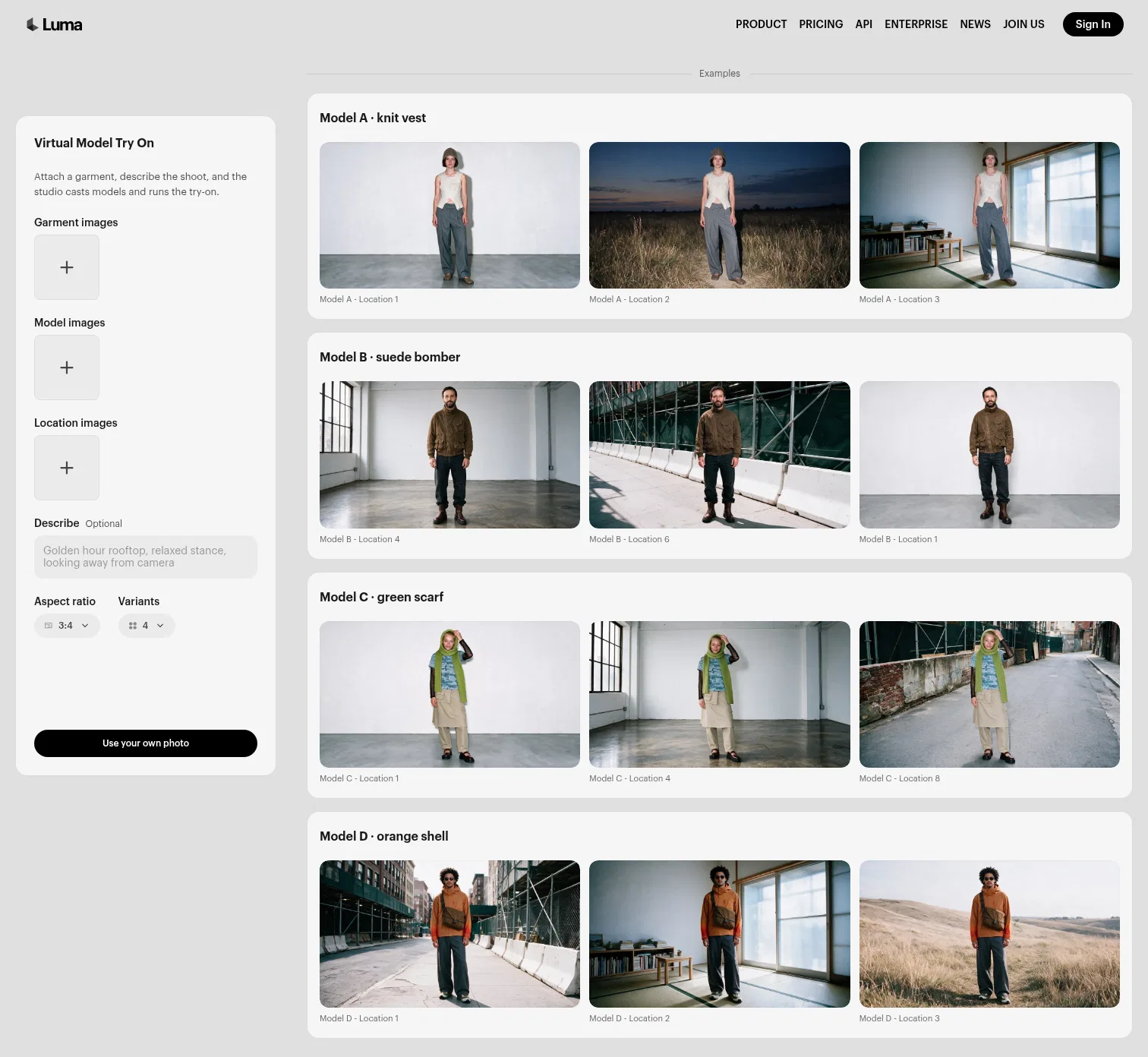
Task: Click the Sign In button
Action: 1093,24
